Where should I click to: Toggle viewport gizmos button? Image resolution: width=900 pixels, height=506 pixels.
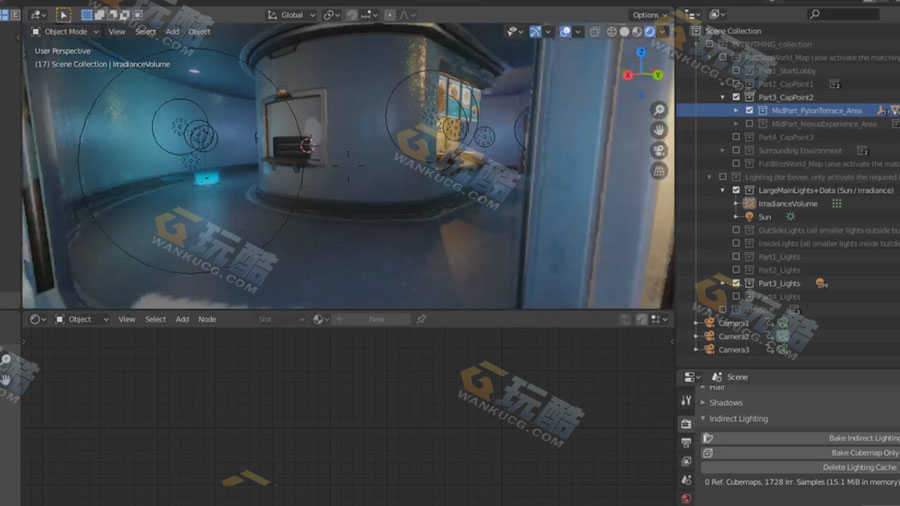[x=535, y=32]
